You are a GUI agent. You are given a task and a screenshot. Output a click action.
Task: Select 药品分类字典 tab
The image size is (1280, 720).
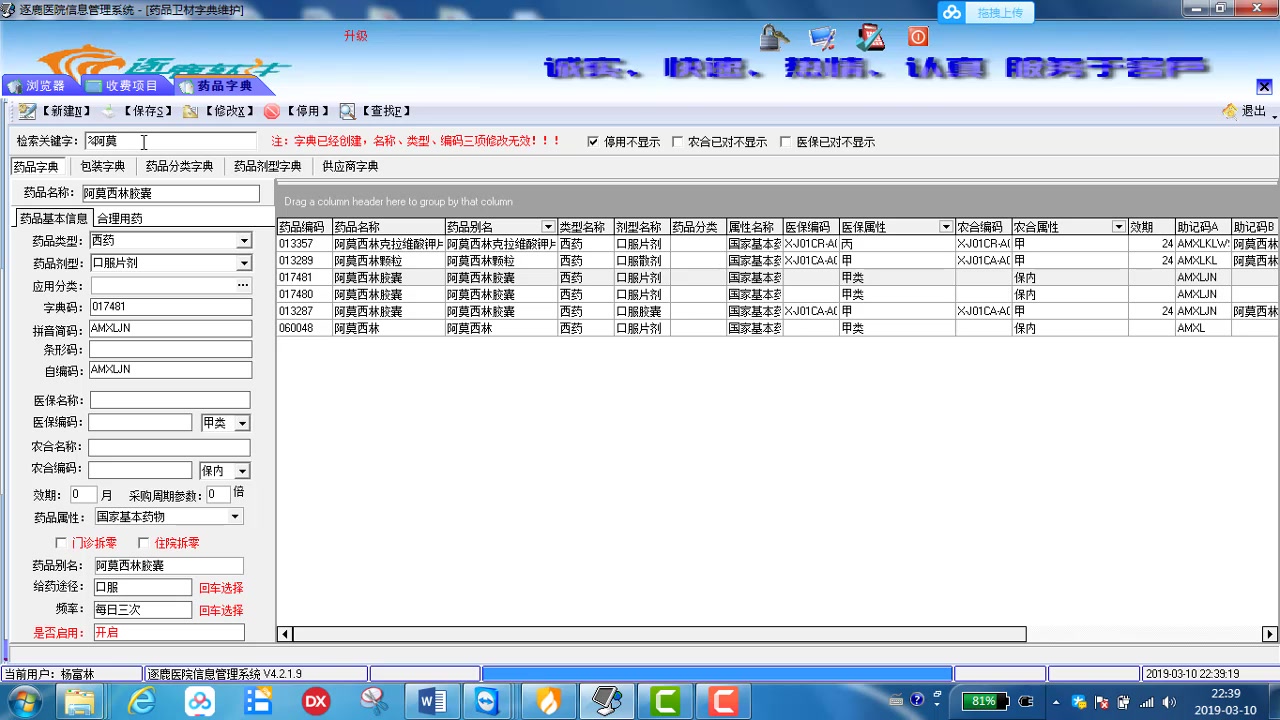pos(179,167)
